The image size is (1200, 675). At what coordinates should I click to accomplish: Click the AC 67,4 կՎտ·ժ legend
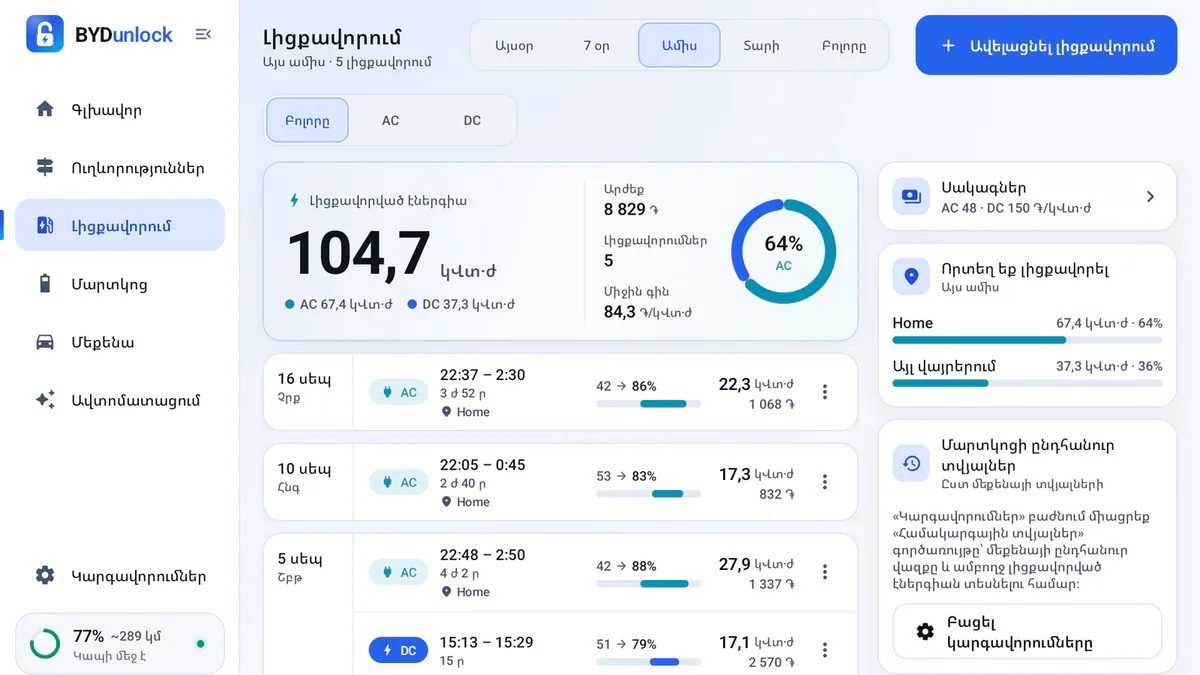339,304
